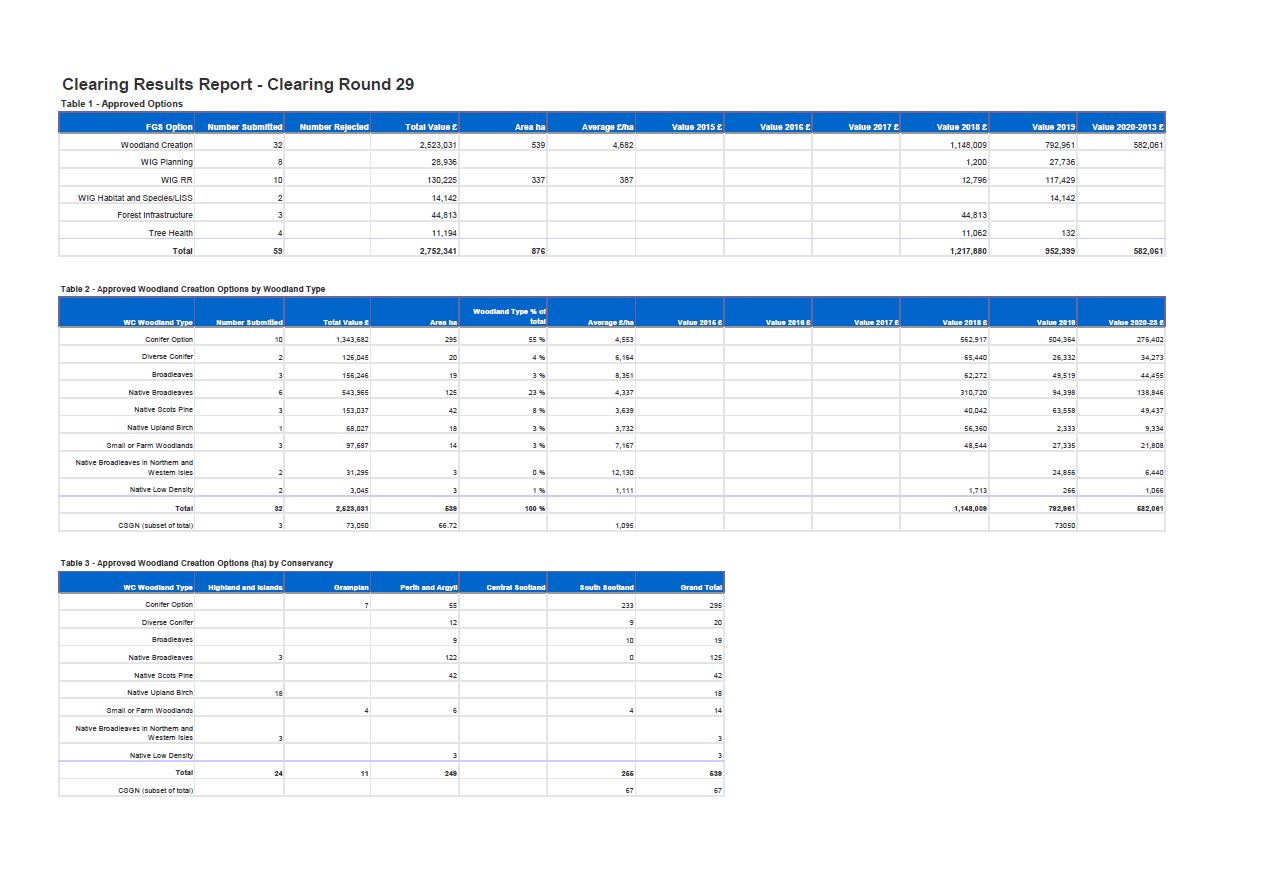Viewport: 1270px width, 889px height.
Task: Click the 'Highland and Islands' column header
Action: (245, 587)
